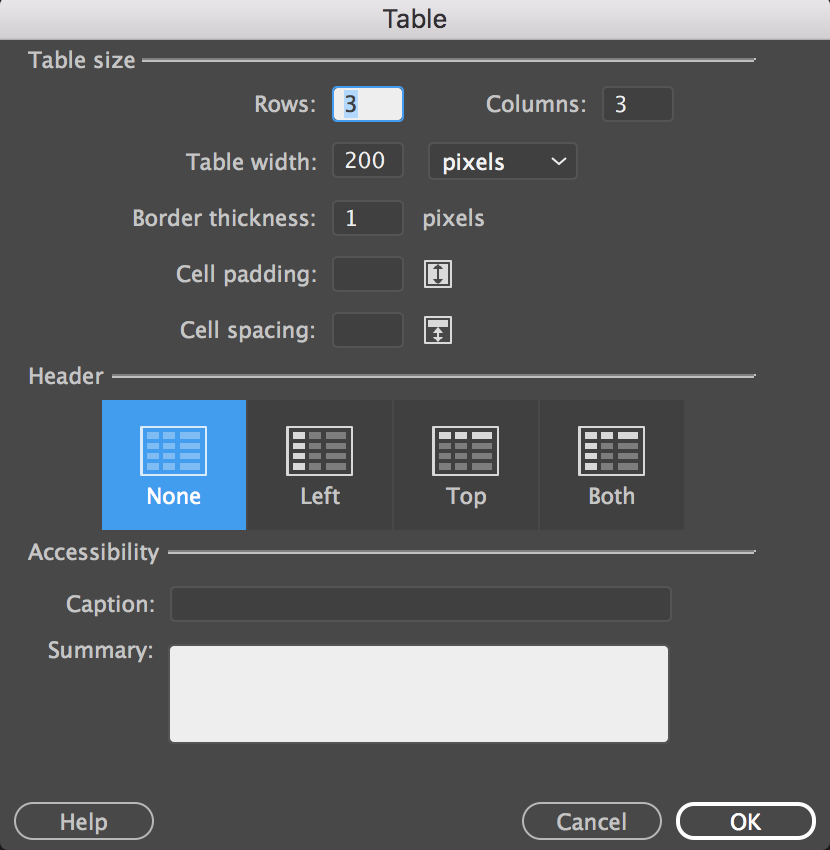Expand the table width unit selector
This screenshot has height=850, width=830.
point(502,161)
